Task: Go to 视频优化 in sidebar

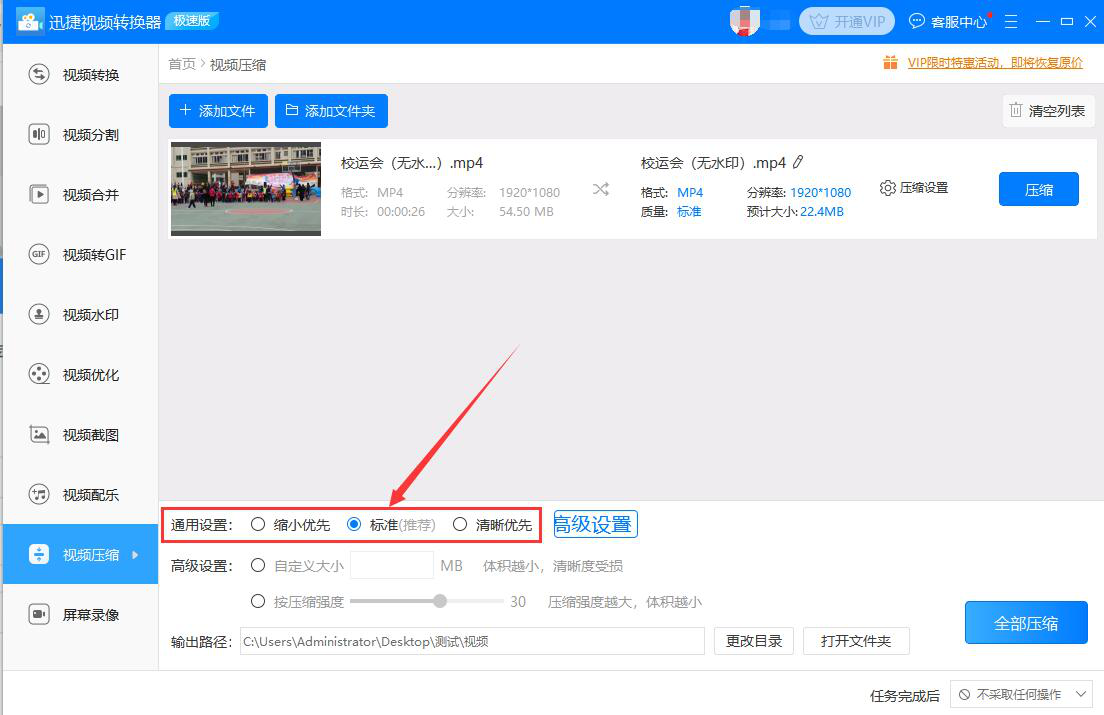Action: click(90, 375)
